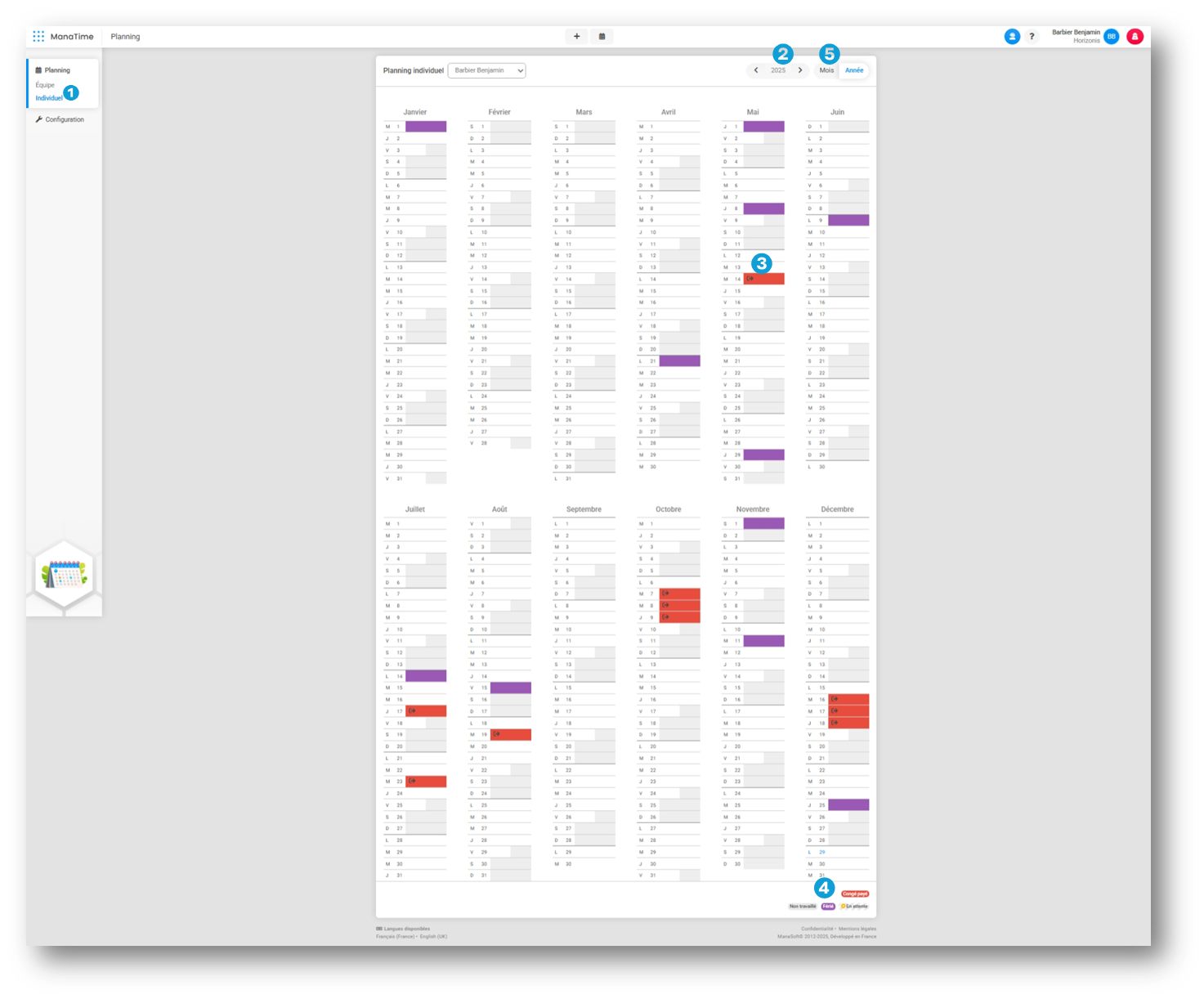This screenshot has height=999, width=1204.
Task: Select Individuel in the sidebar
Action: click(x=48, y=98)
